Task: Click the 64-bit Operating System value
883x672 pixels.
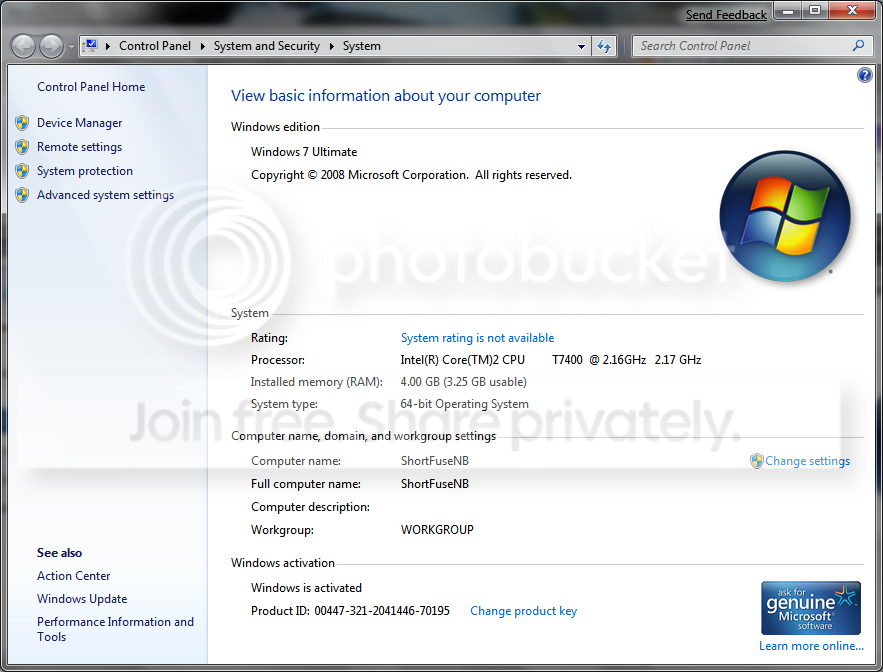Action: pos(465,404)
